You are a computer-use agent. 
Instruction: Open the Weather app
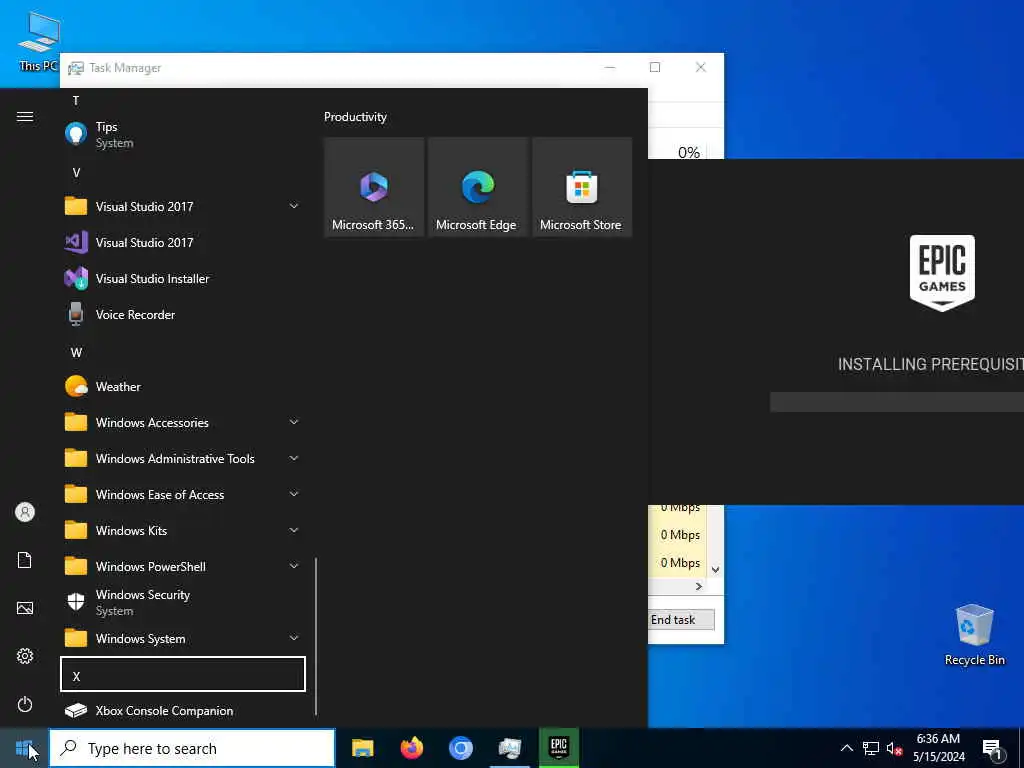click(x=182, y=387)
